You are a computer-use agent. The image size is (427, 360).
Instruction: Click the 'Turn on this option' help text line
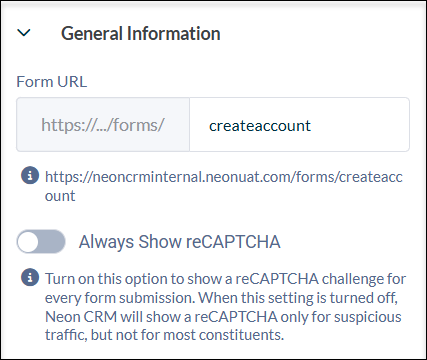pos(226,279)
